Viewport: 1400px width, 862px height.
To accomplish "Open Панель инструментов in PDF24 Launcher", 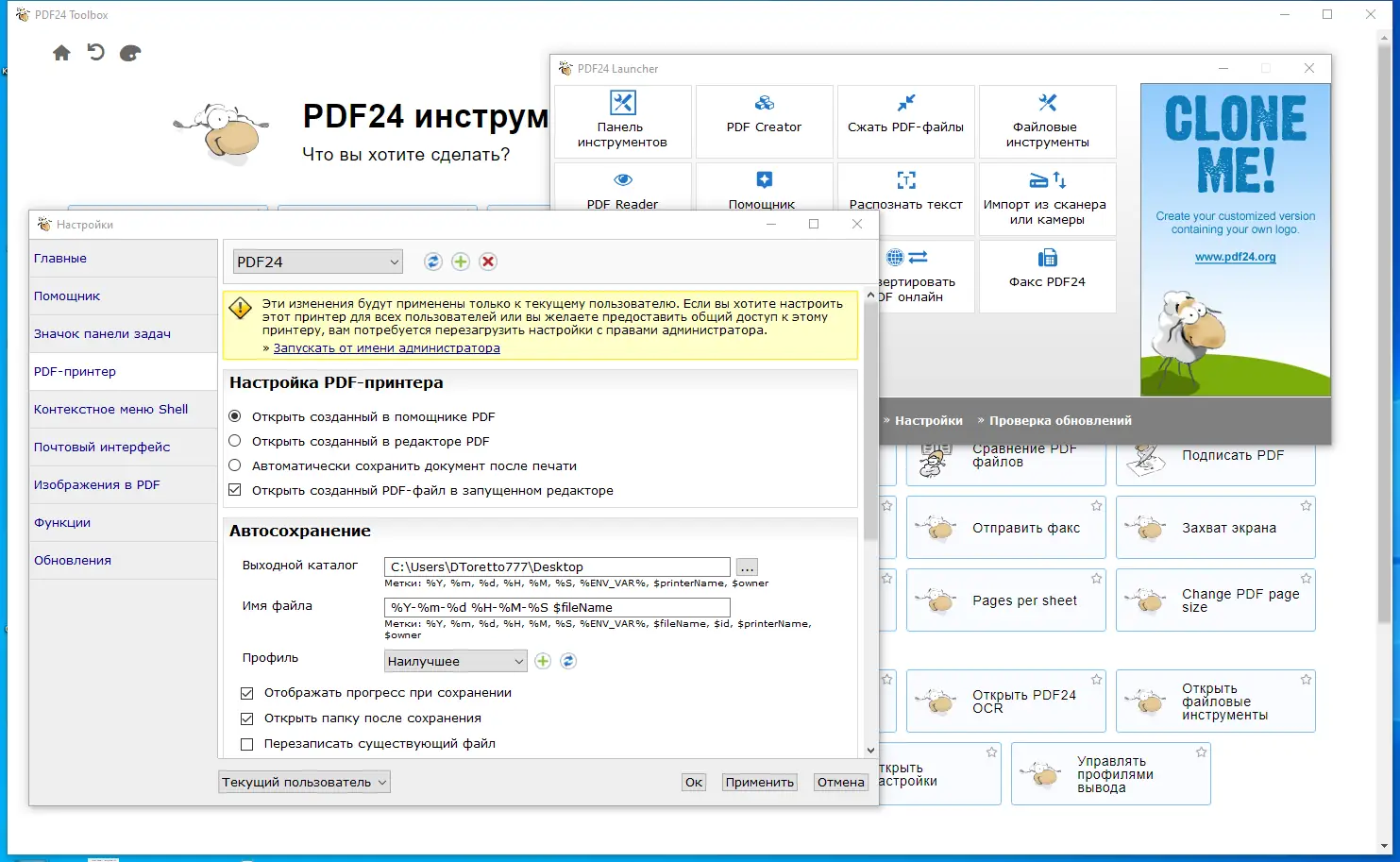I will (x=622, y=121).
